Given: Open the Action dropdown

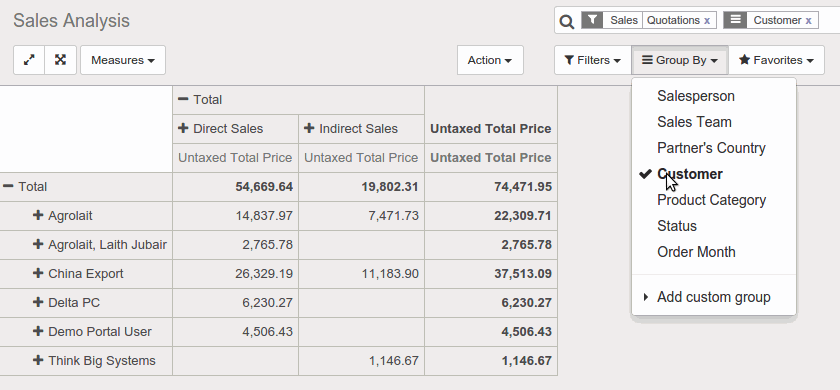Looking at the screenshot, I should point(490,60).
